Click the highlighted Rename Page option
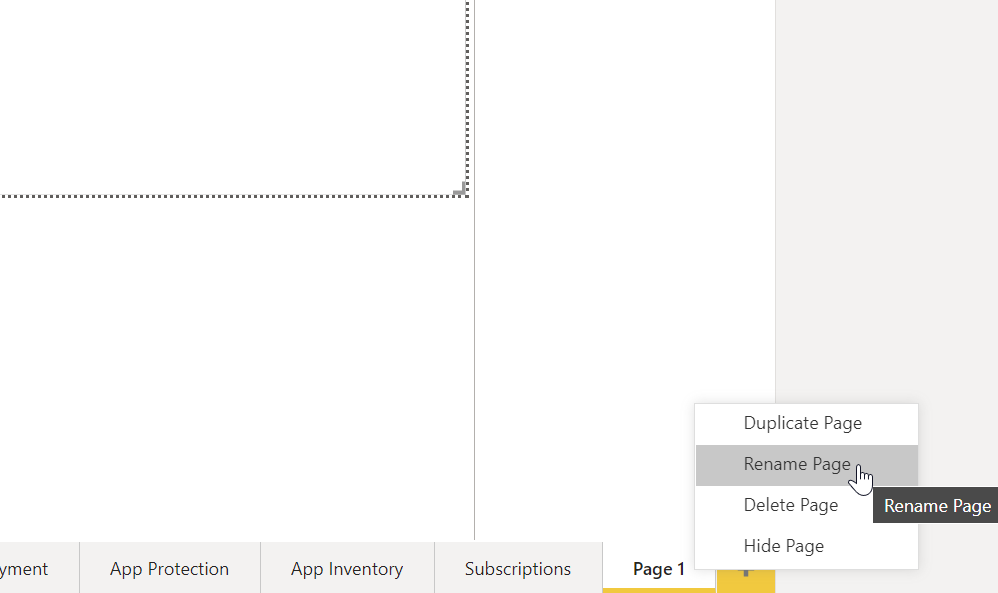This screenshot has height=593, width=998. (x=796, y=464)
